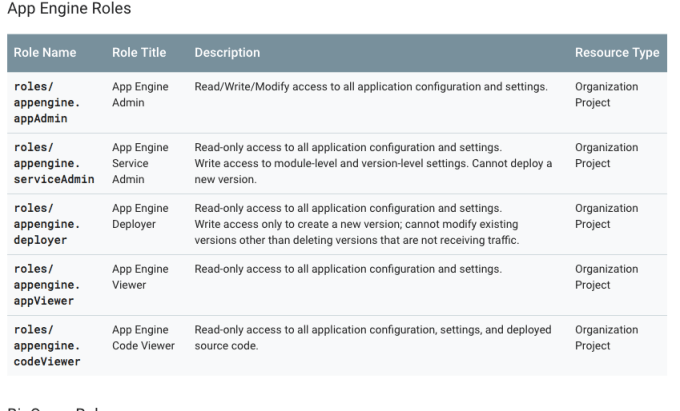
Task: Click the Role Title column header
Action: point(139,52)
